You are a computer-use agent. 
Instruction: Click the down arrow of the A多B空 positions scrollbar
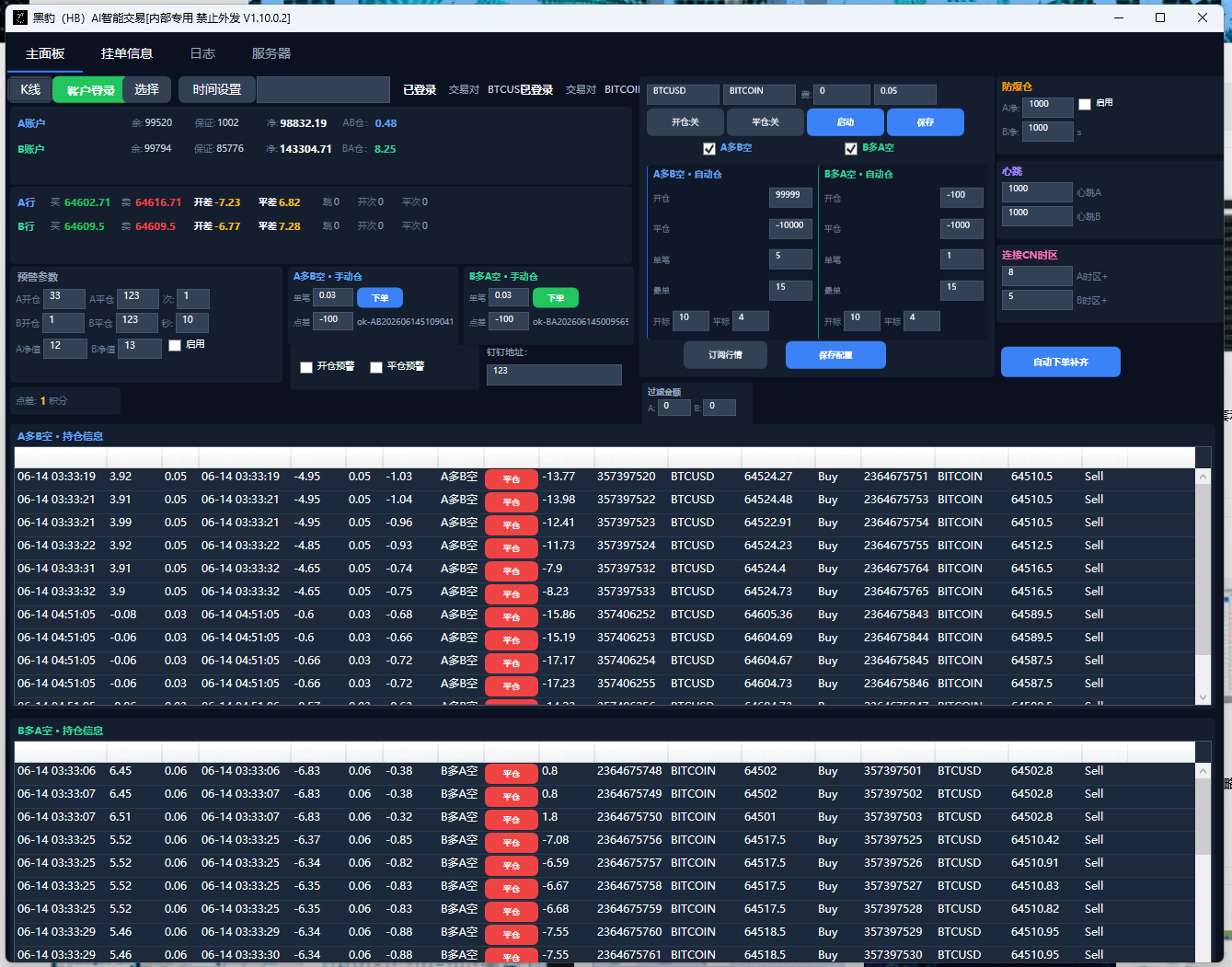tap(1203, 697)
